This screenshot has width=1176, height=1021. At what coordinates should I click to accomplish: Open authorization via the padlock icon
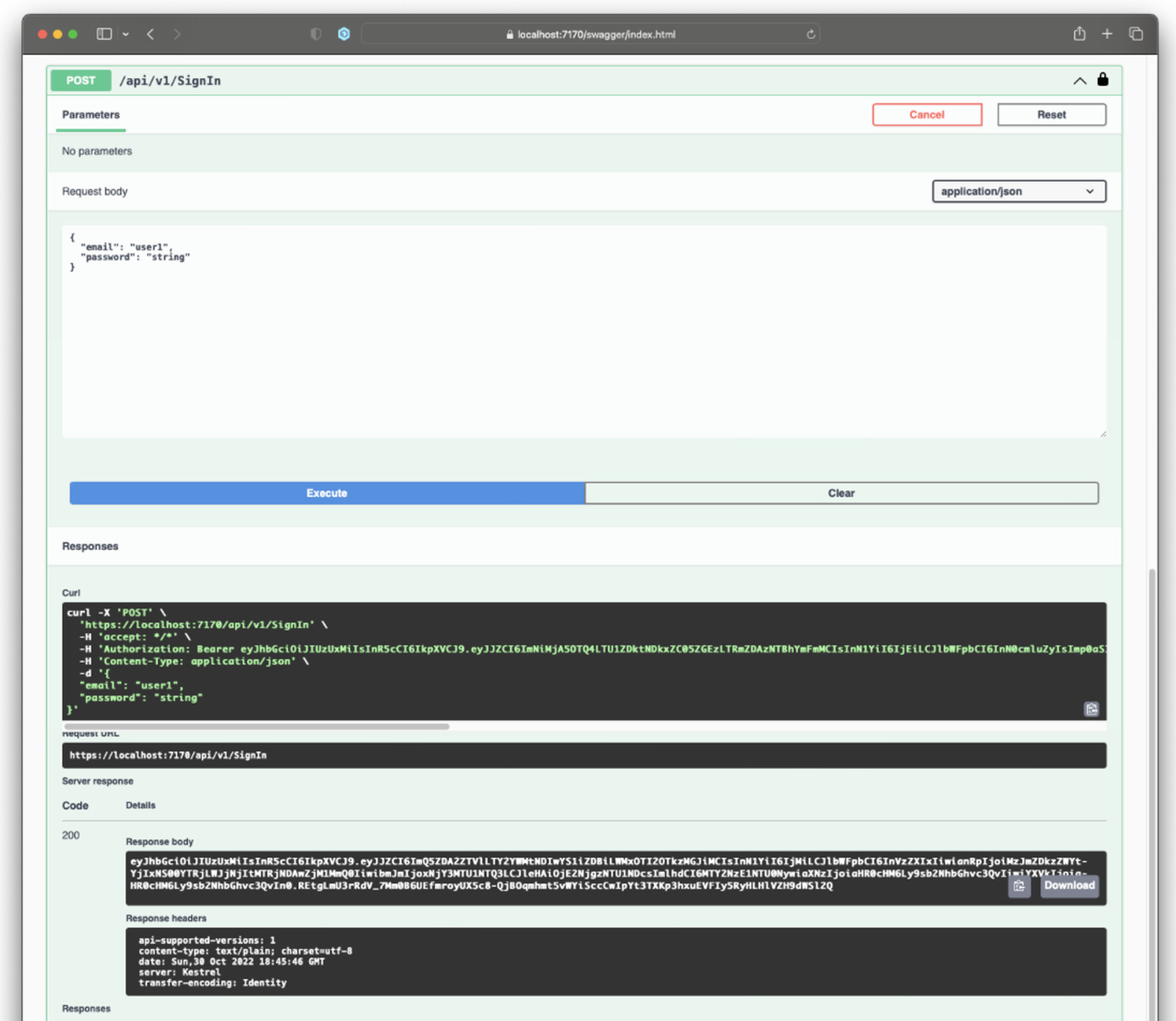tap(1102, 79)
